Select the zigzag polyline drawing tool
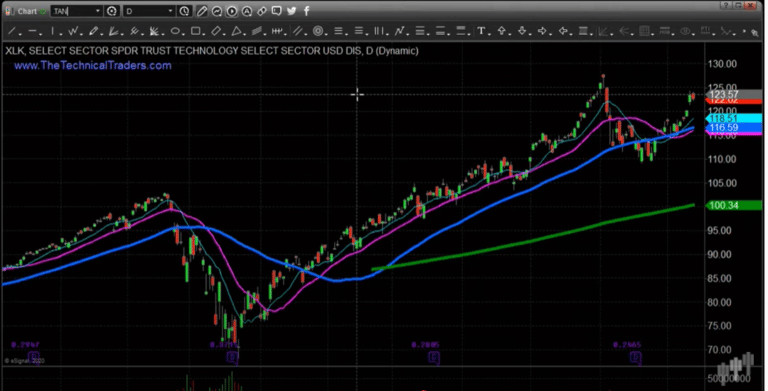This screenshot has height=391, width=768. [x=73, y=31]
